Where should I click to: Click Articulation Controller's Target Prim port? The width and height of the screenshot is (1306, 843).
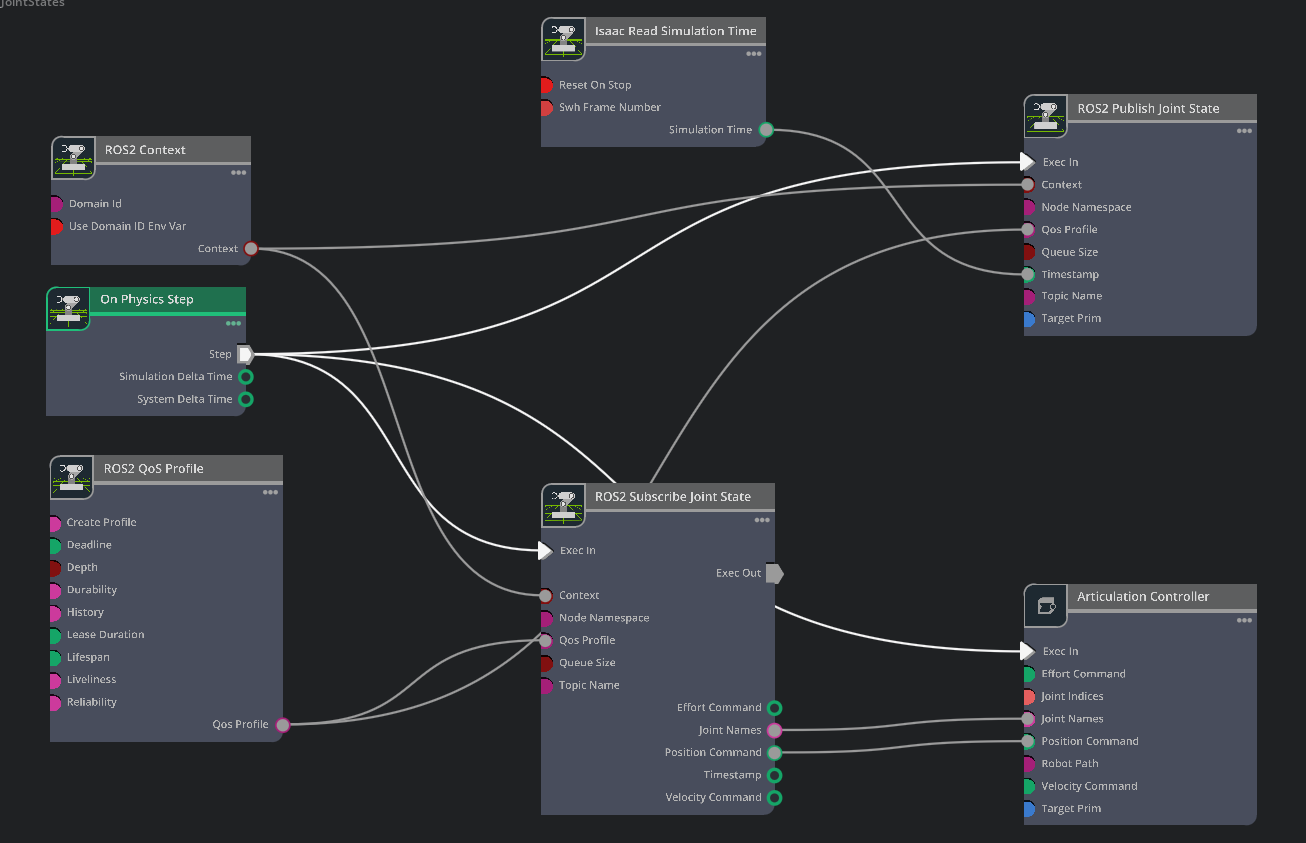point(1029,809)
